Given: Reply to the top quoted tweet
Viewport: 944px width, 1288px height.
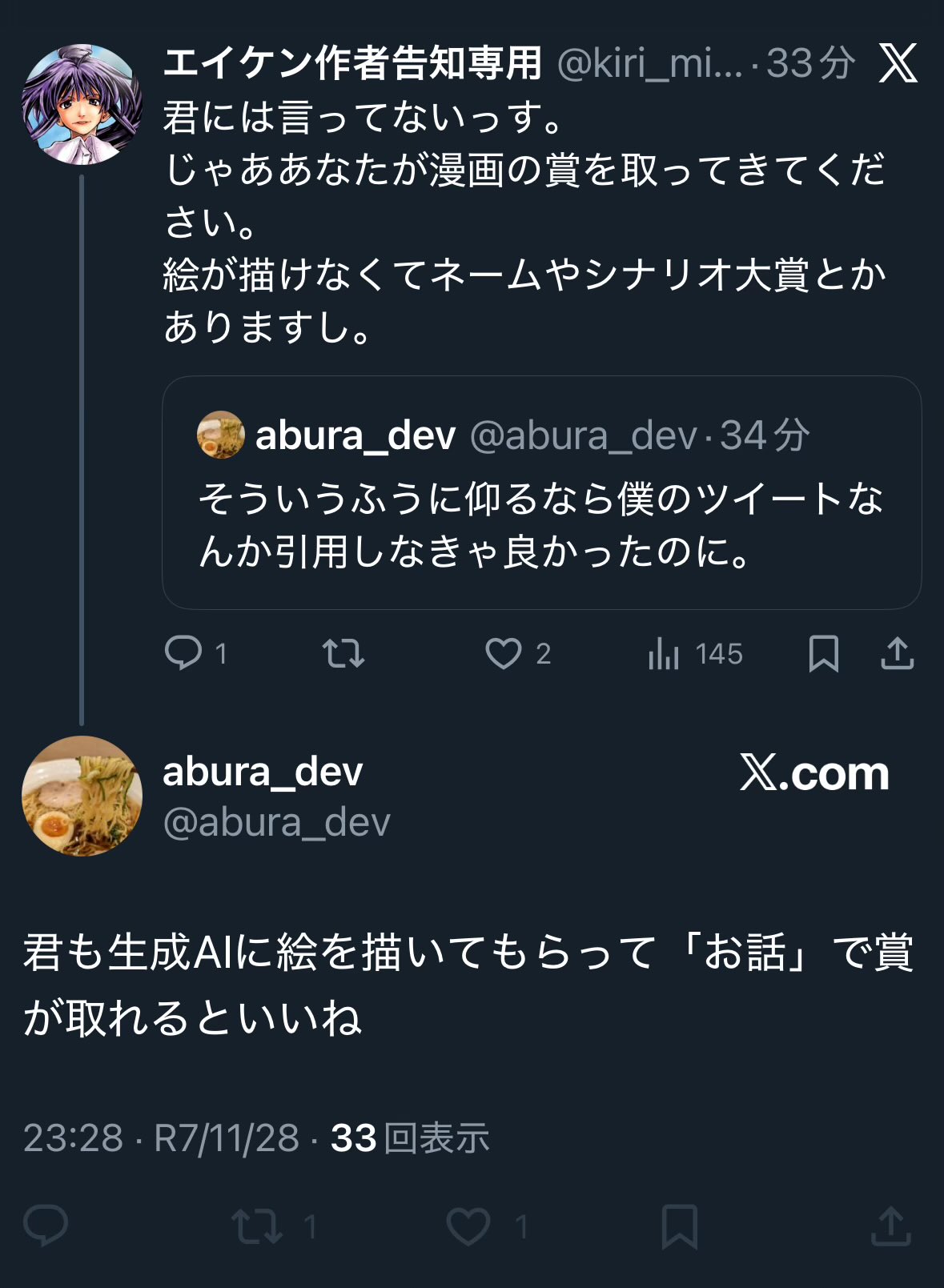Looking at the screenshot, I should [183, 653].
